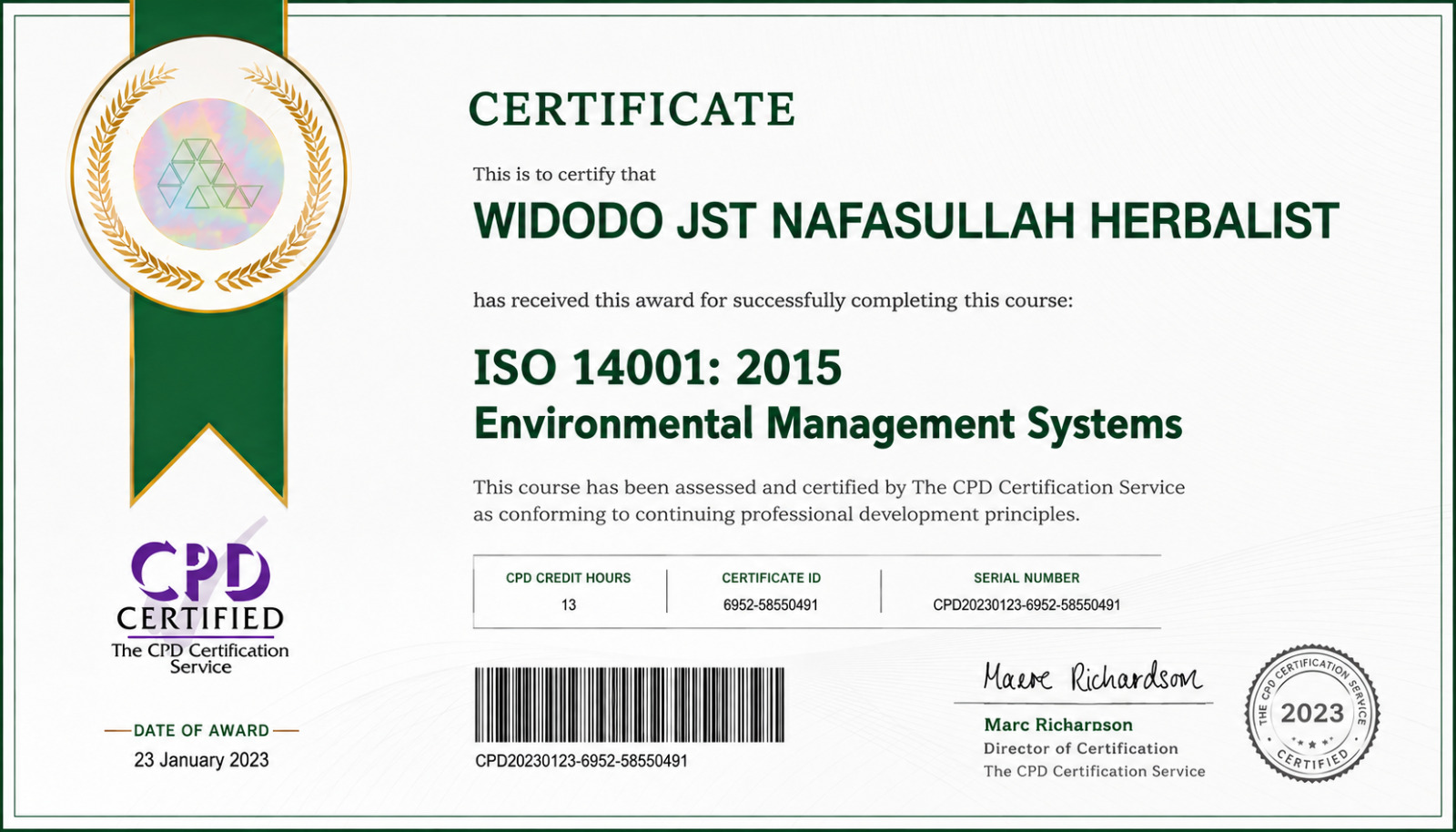Click the barcode image
Viewport: 1456px width, 832px height.
pos(629,705)
